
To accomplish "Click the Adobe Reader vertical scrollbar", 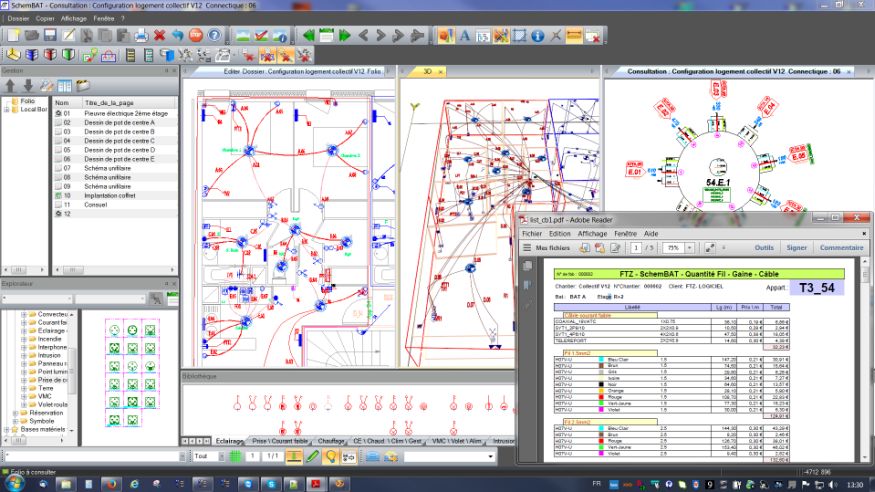I will coord(865,360).
